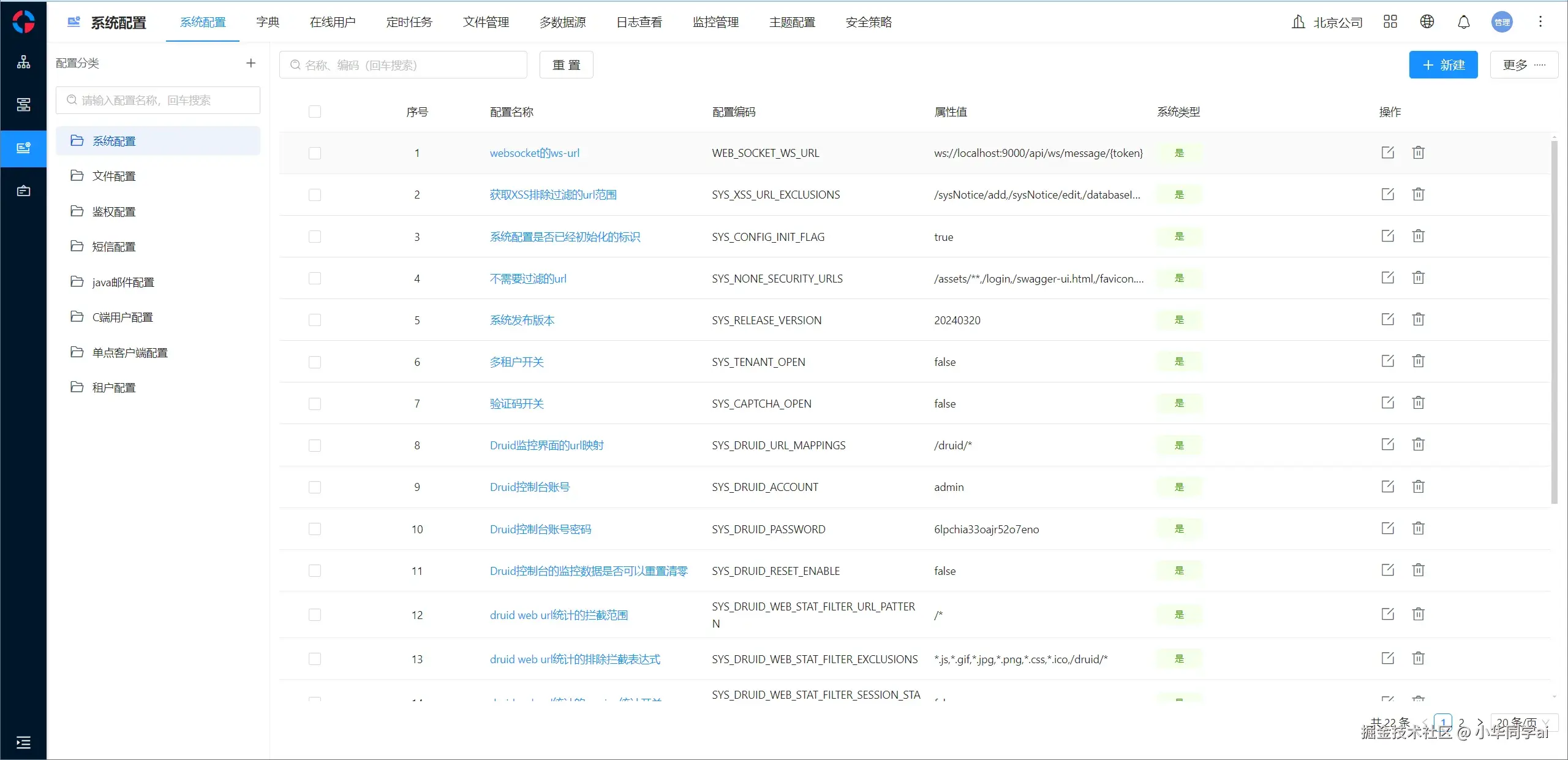1568x760 pixels.
Task: Tick checkbox for row 5 系统发布版本
Action: coord(315,320)
